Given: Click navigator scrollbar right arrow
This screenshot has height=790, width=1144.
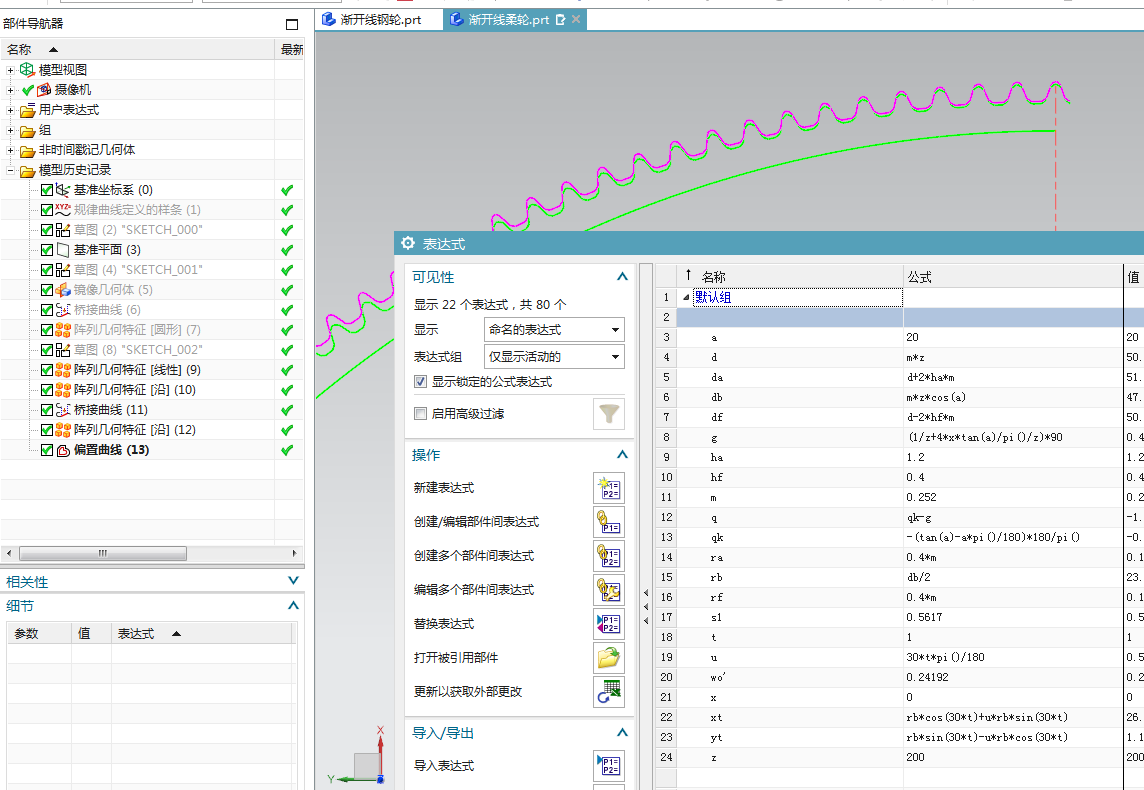Looking at the screenshot, I should (x=295, y=554).
